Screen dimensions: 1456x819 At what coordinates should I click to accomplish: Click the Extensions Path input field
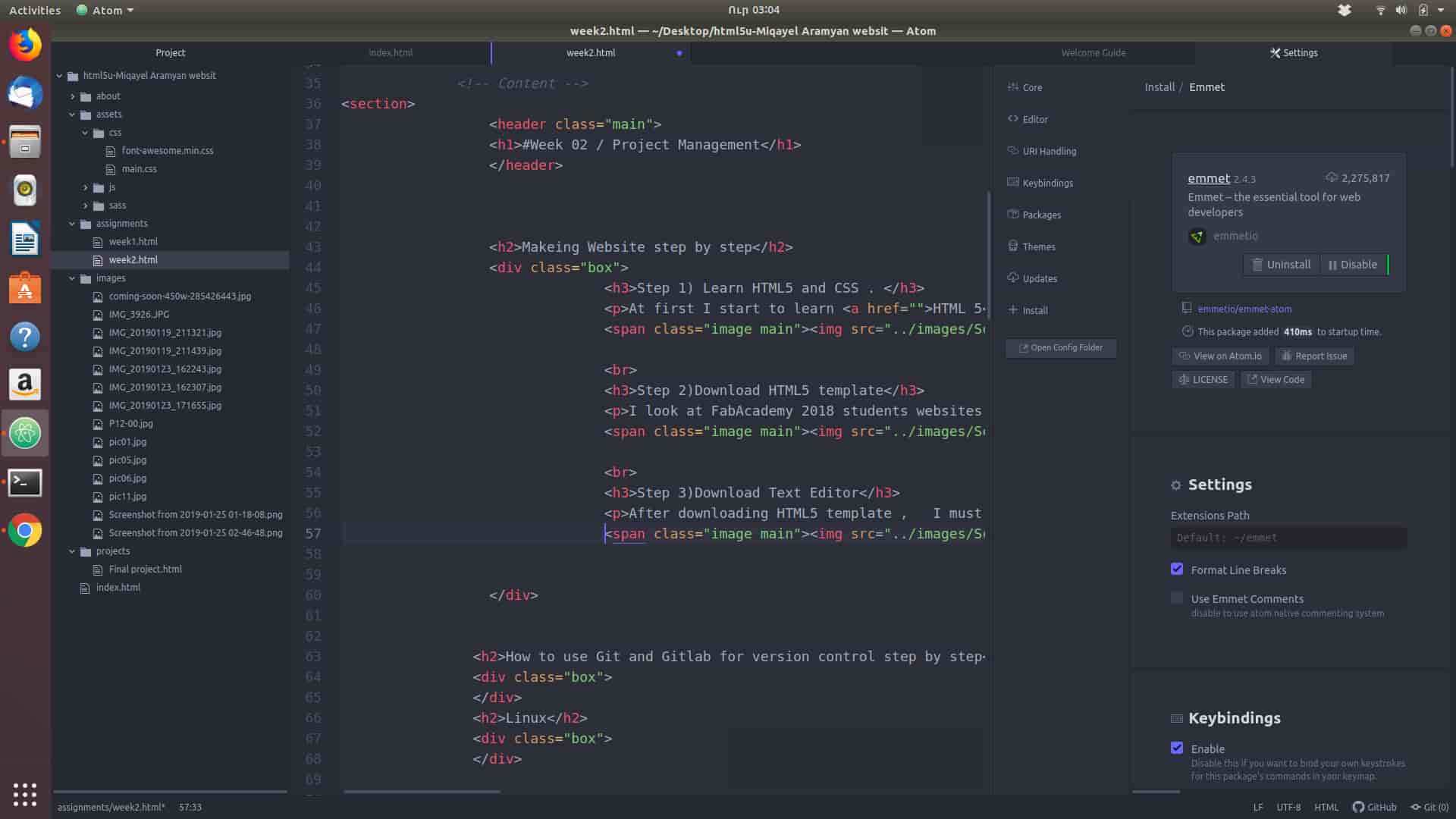[1288, 538]
